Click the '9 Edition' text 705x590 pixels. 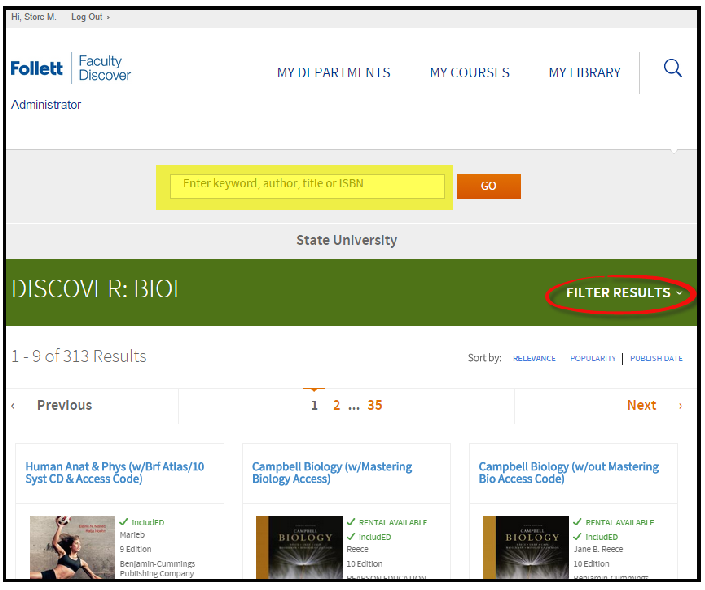point(135,549)
